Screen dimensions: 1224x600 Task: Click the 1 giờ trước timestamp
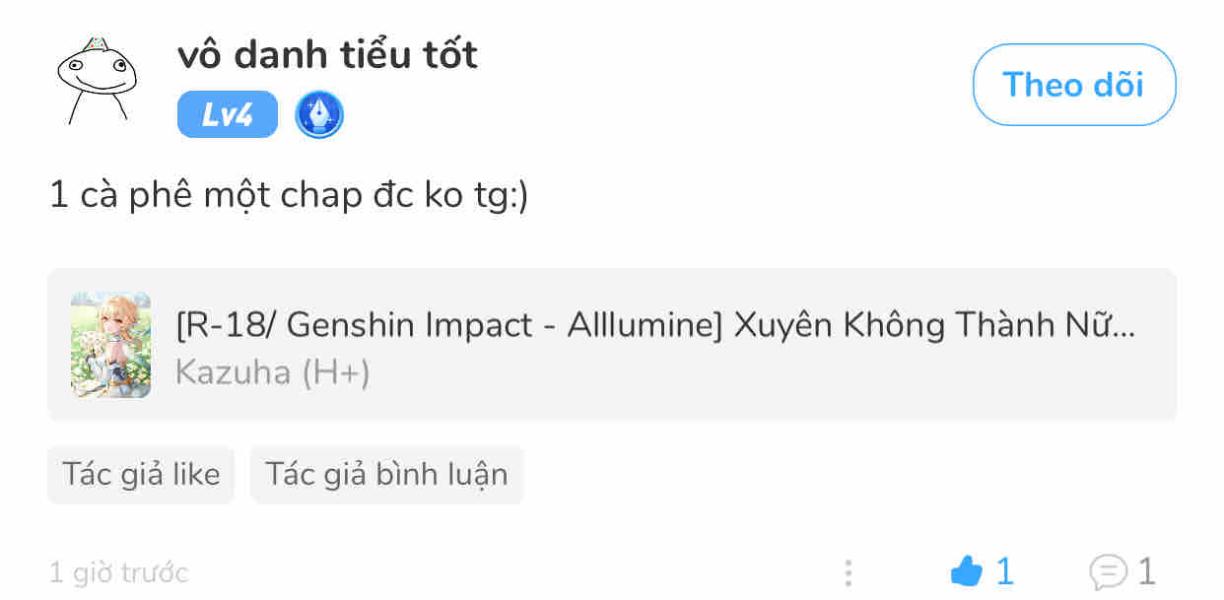click(118, 573)
